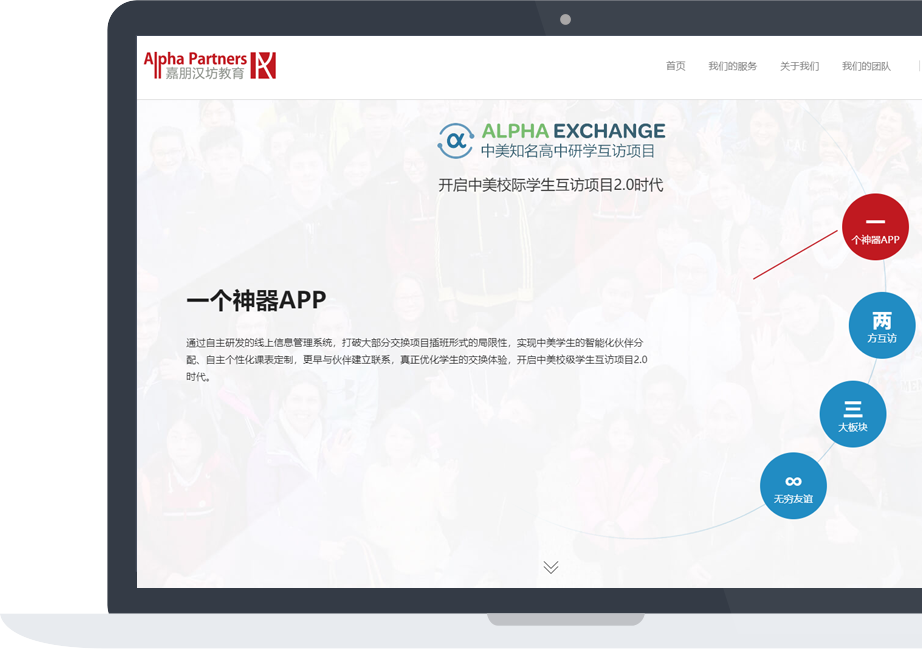Navigate to 我们的团队 page
This screenshot has width=922, height=649.
click(866, 66)
